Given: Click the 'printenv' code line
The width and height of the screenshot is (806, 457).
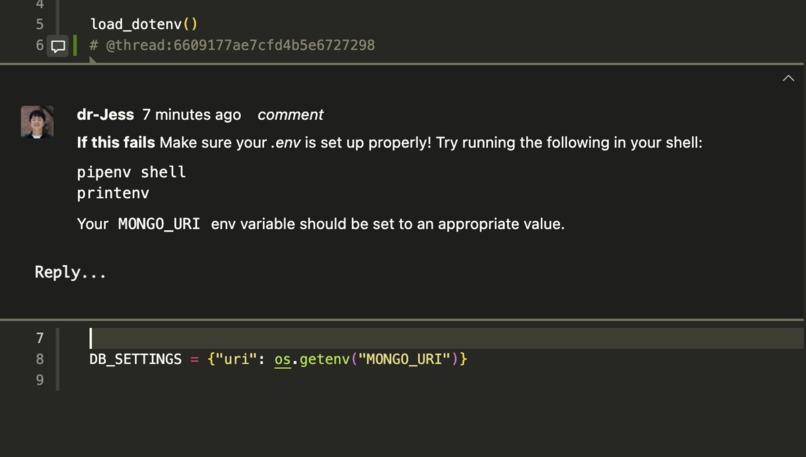Looking at the screenshot, I should click(113, 193).
